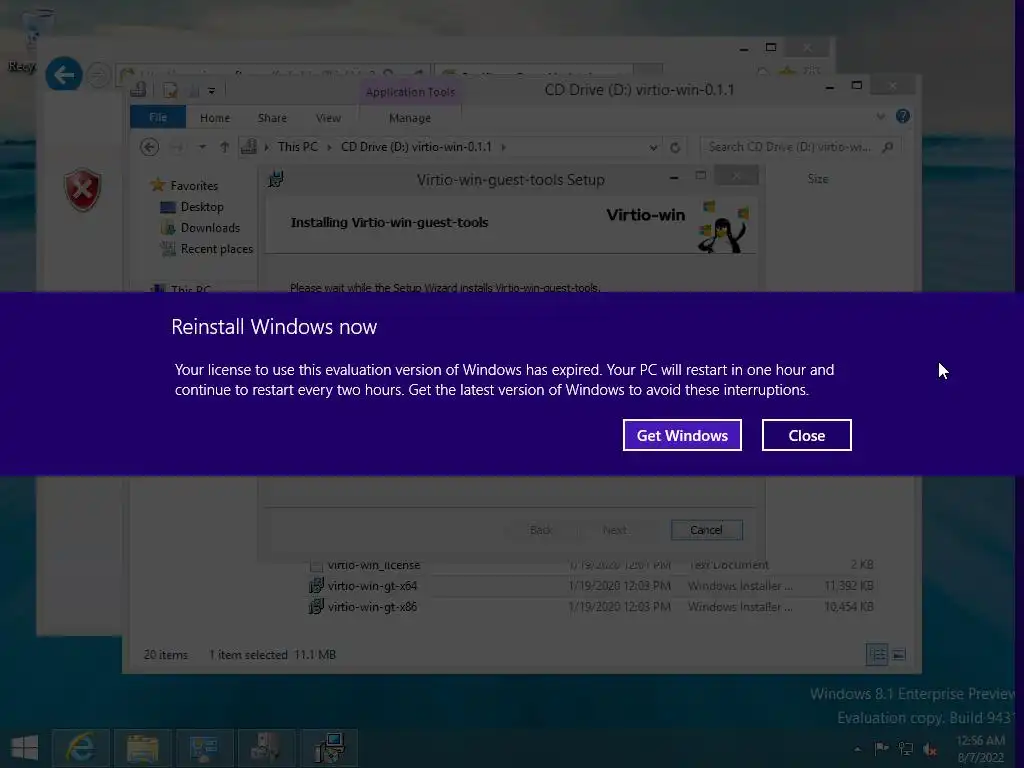Click the Explorer window drive icon

coord(138,89)
